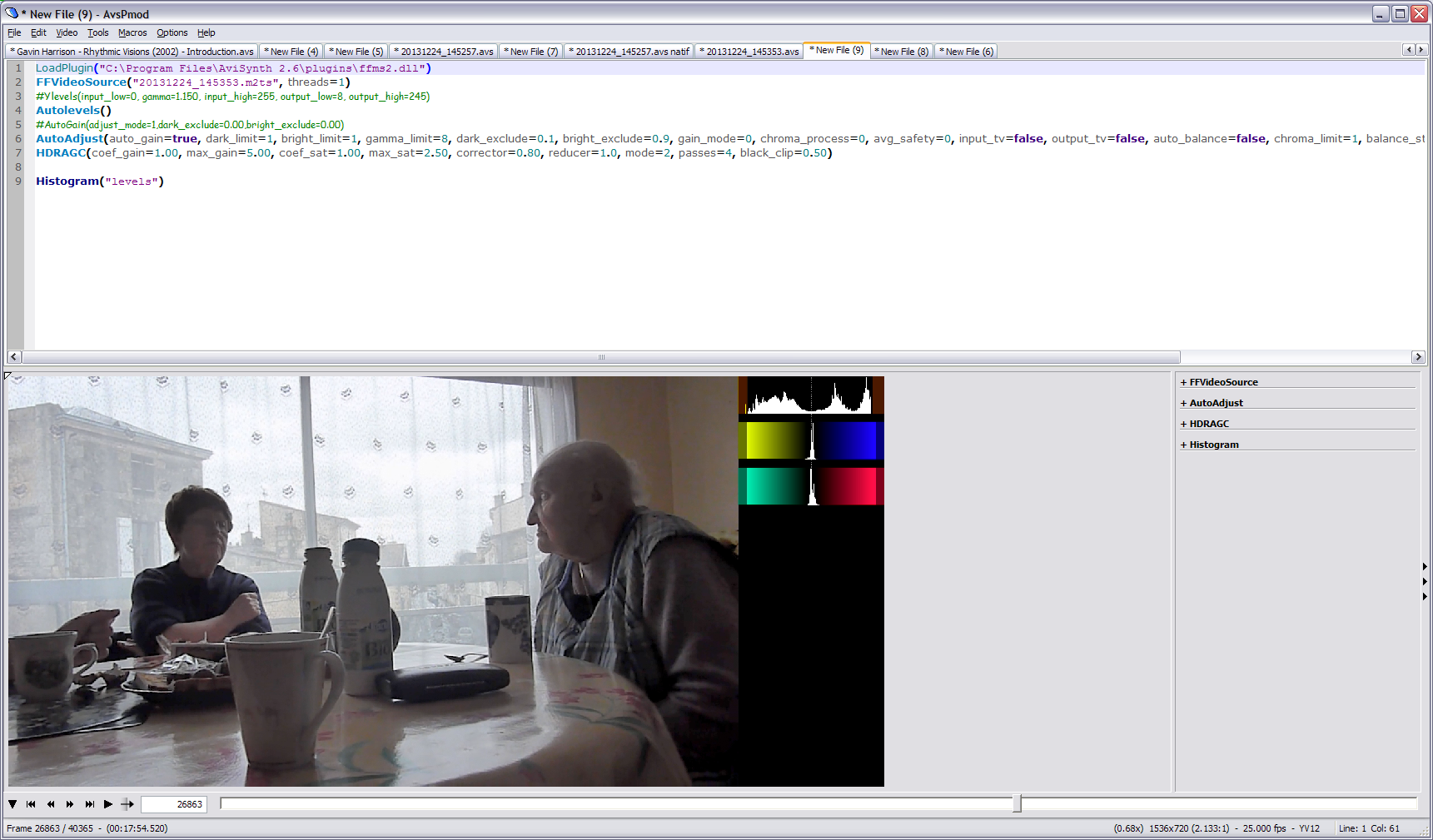Play the video preview

[x=108, y=804]
